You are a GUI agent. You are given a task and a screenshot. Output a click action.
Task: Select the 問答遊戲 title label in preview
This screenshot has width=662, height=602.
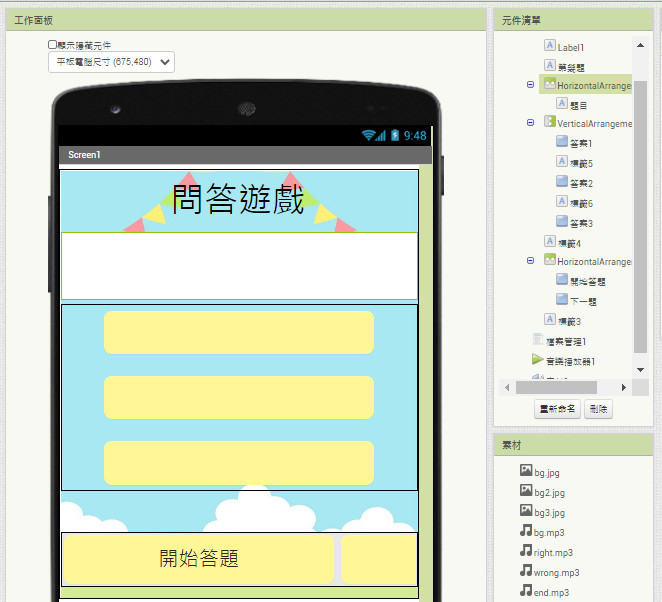[238, 199]
